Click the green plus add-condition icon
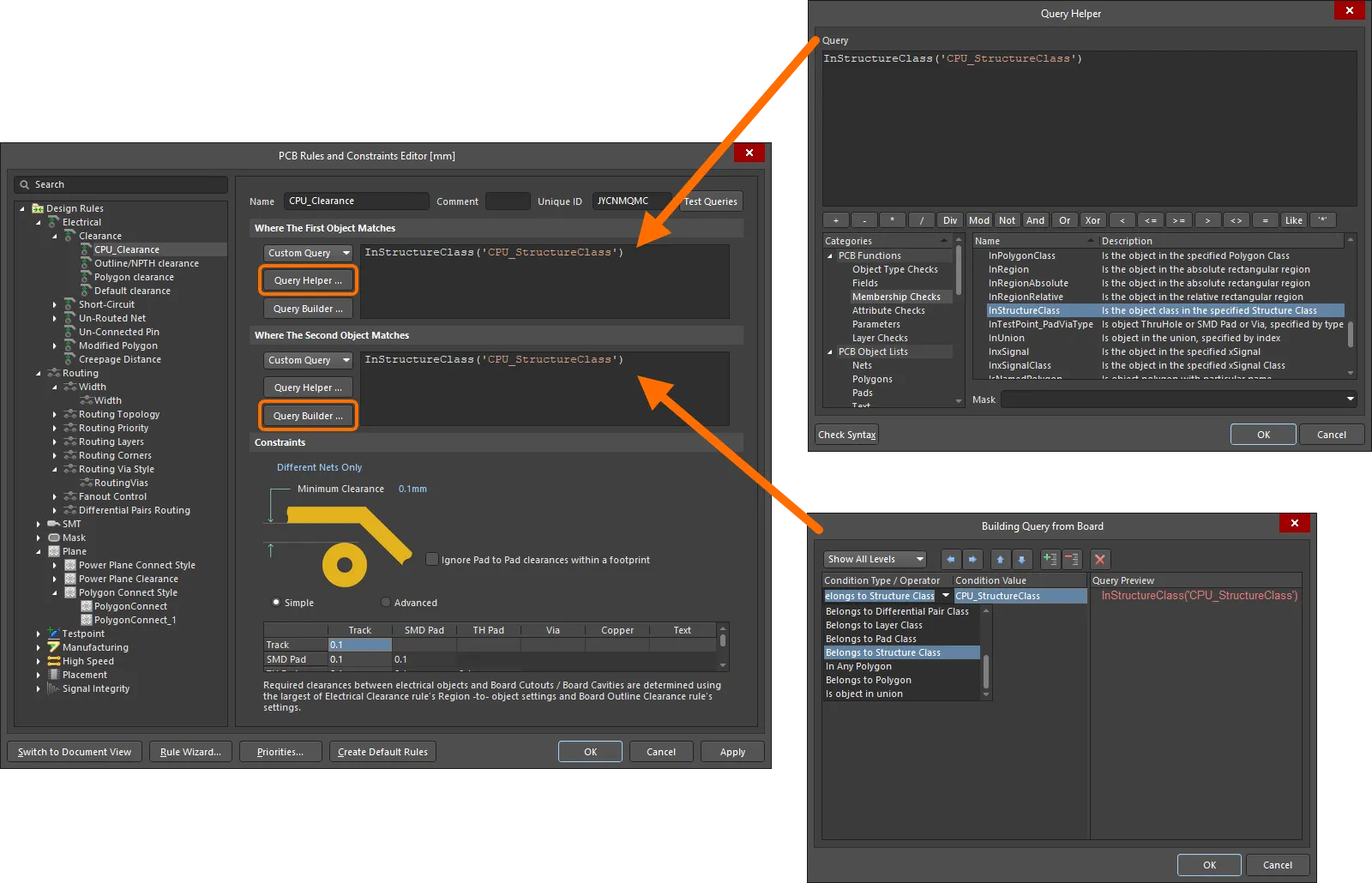 pos(1050,559)
